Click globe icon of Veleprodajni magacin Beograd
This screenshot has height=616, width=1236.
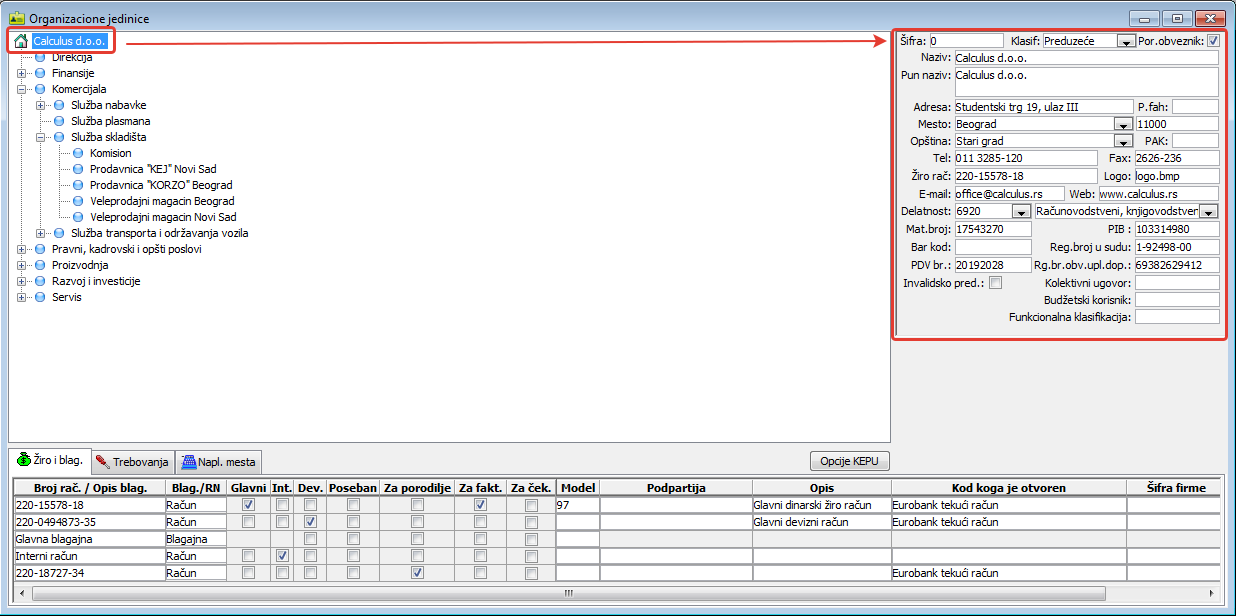pos(78,201)
